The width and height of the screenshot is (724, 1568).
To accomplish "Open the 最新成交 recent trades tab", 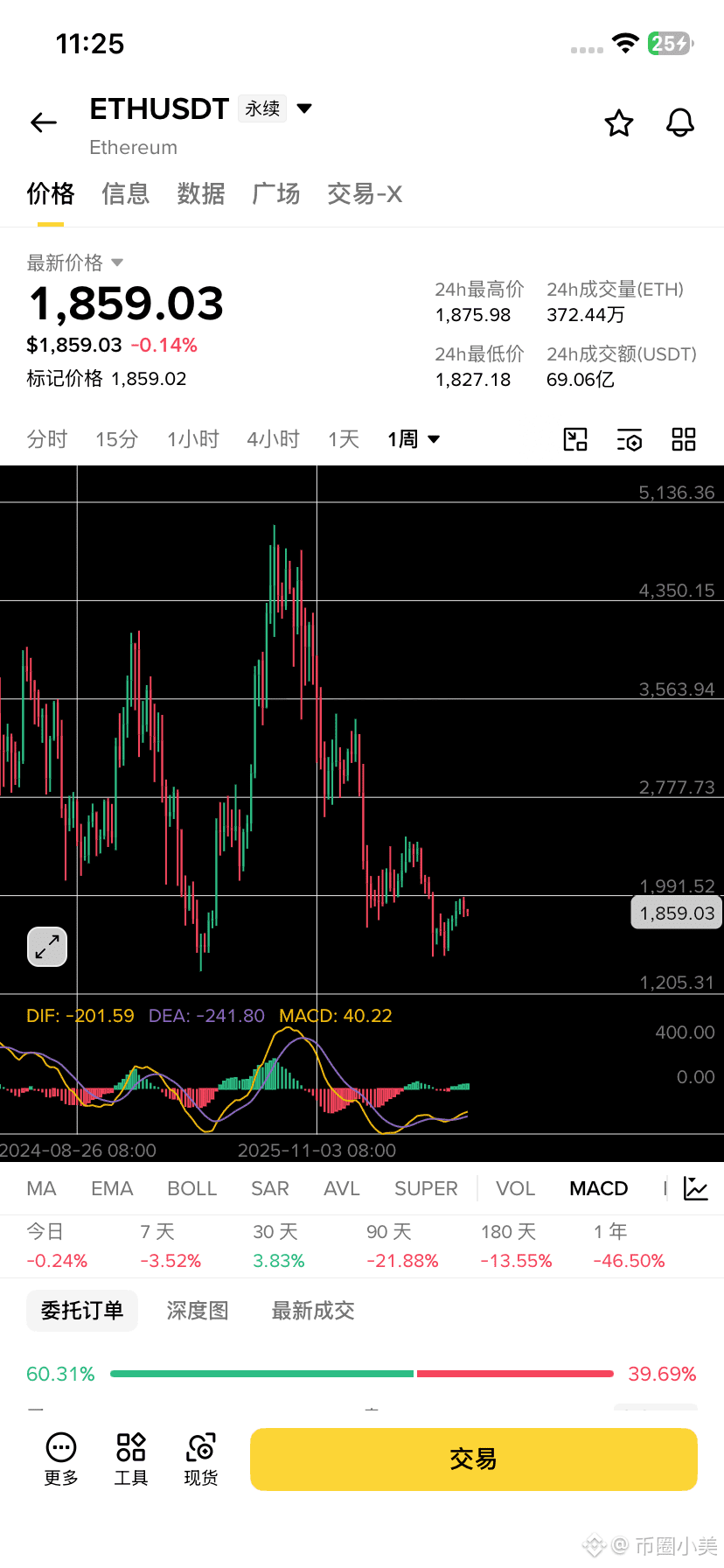I will pyautogui.click(x=313, y=1311).
